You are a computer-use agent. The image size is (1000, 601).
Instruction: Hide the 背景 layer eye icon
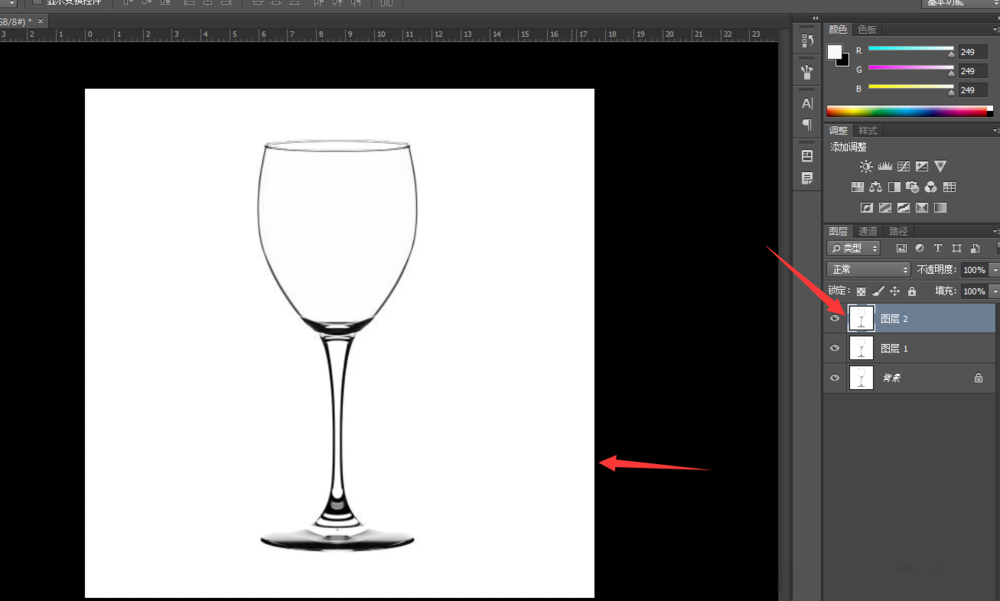click(x=835, y=378)
